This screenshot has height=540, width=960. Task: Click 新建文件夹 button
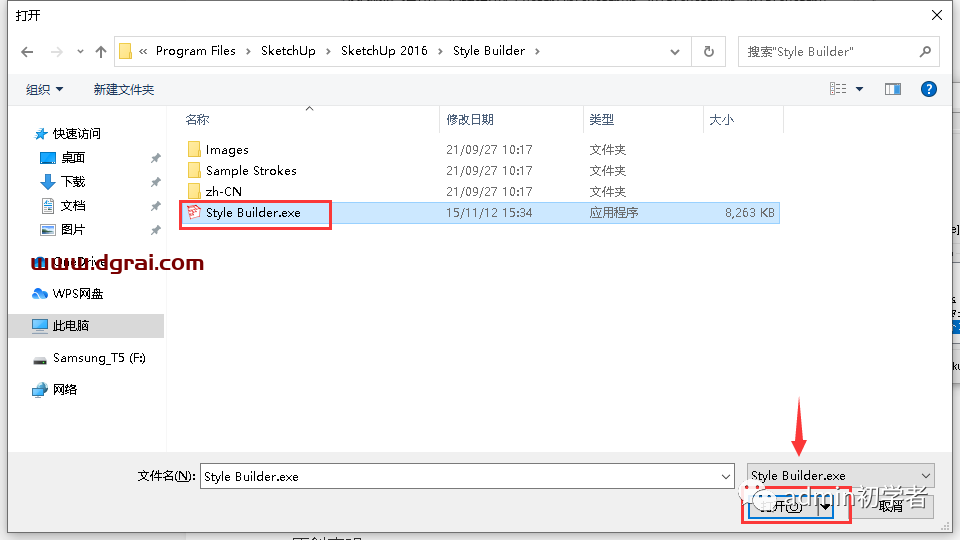[124, 89]
